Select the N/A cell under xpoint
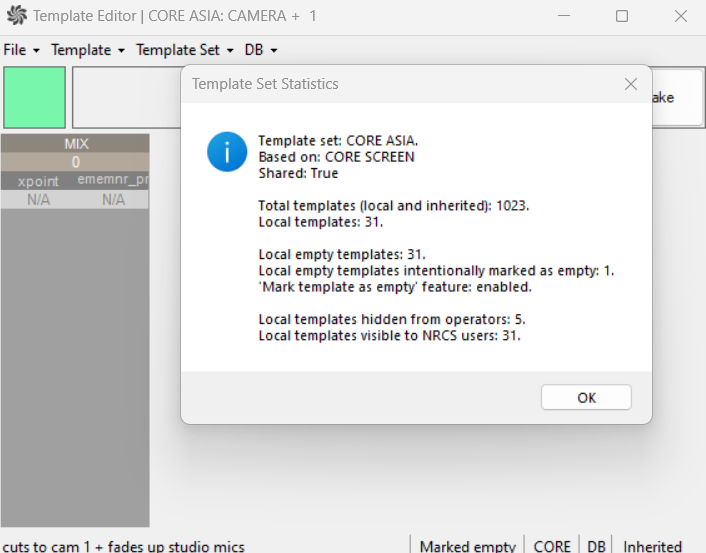706x553 pixels. (x=38, y=199)
